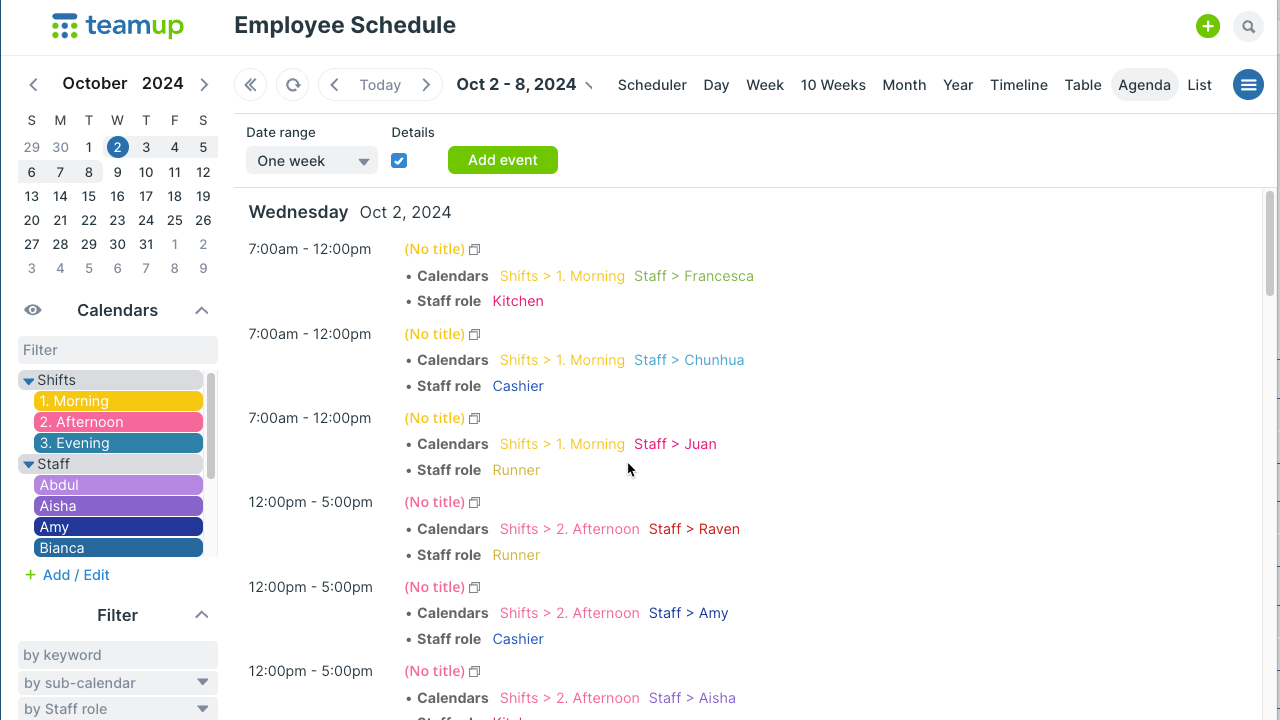Select the yellow 1. Morning calendar

tap(118, 401)
